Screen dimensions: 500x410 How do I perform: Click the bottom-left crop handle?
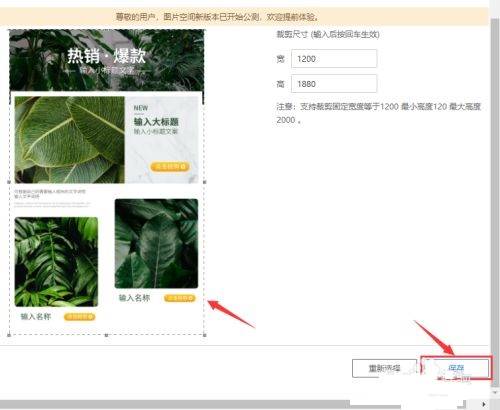(9, 335)
